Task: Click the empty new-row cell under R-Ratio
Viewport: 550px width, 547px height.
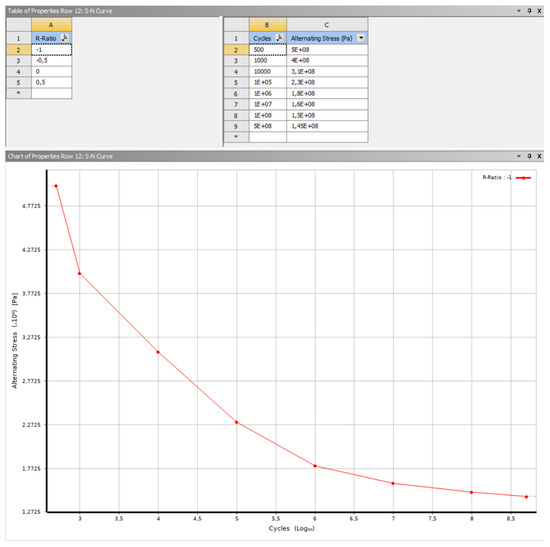Action: click(x=52, y=93)
